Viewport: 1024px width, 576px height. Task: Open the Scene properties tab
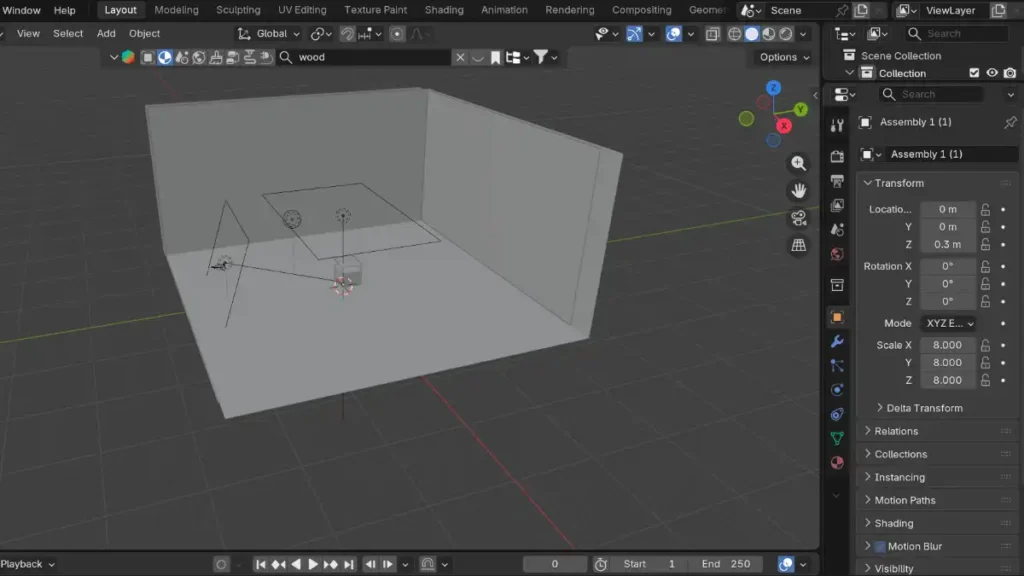tap(837, 229)
